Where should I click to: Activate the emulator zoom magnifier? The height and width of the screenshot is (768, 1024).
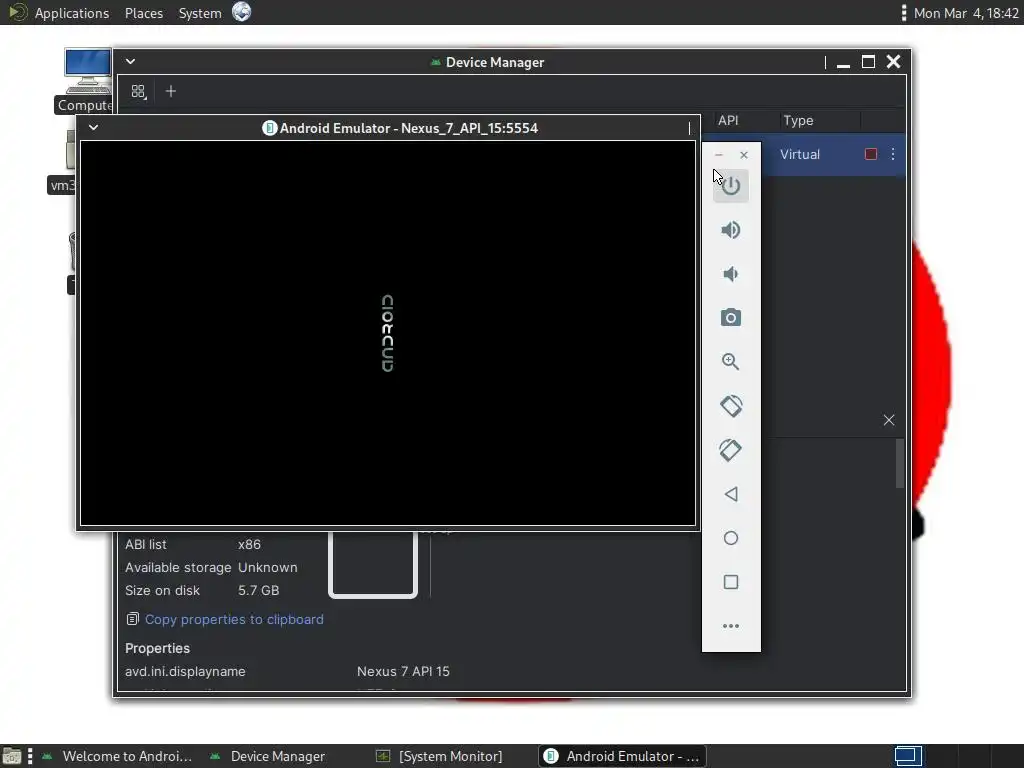click(x=731, y=362)
